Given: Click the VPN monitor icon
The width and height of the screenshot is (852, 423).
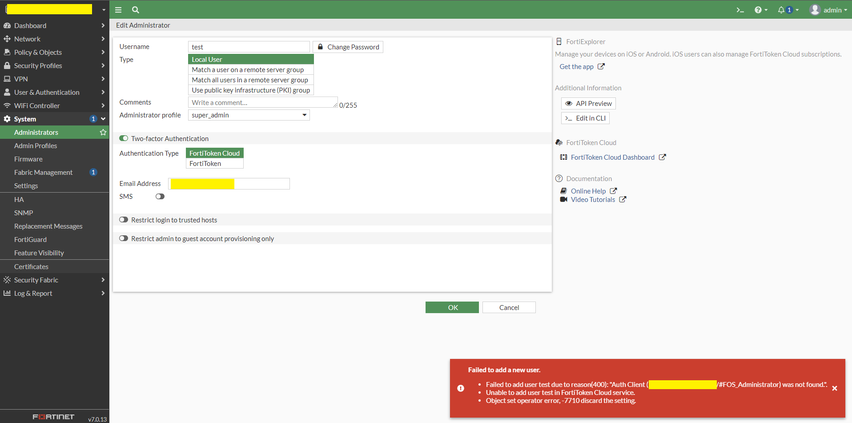Looking at the screenshot, I should coord(8,79).
